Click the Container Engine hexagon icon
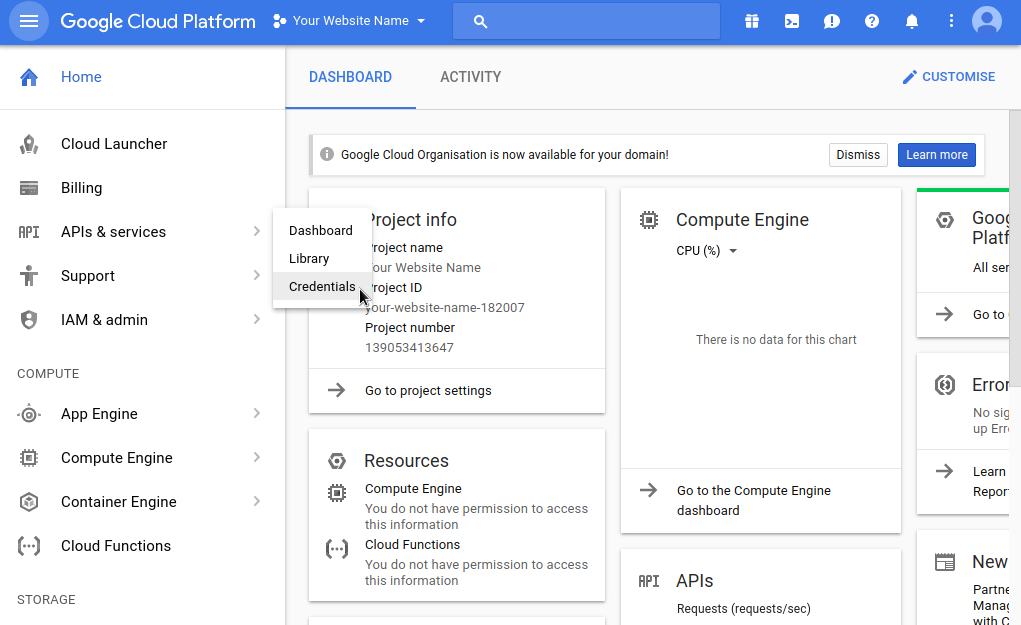The width and height of the screenshot is (1021, 625). [29, 502]
